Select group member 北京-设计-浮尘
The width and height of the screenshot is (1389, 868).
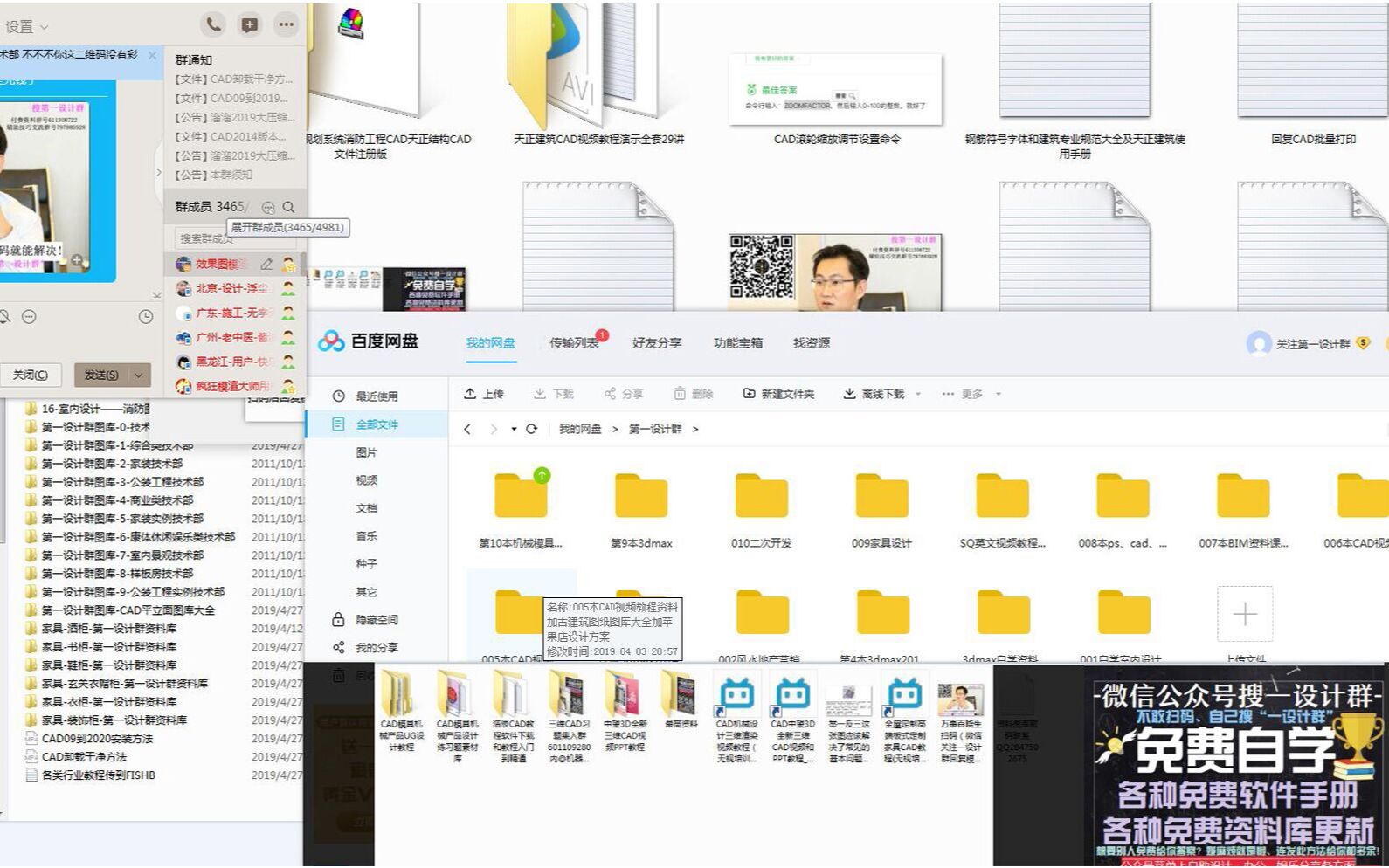click(x=234, y=288)
